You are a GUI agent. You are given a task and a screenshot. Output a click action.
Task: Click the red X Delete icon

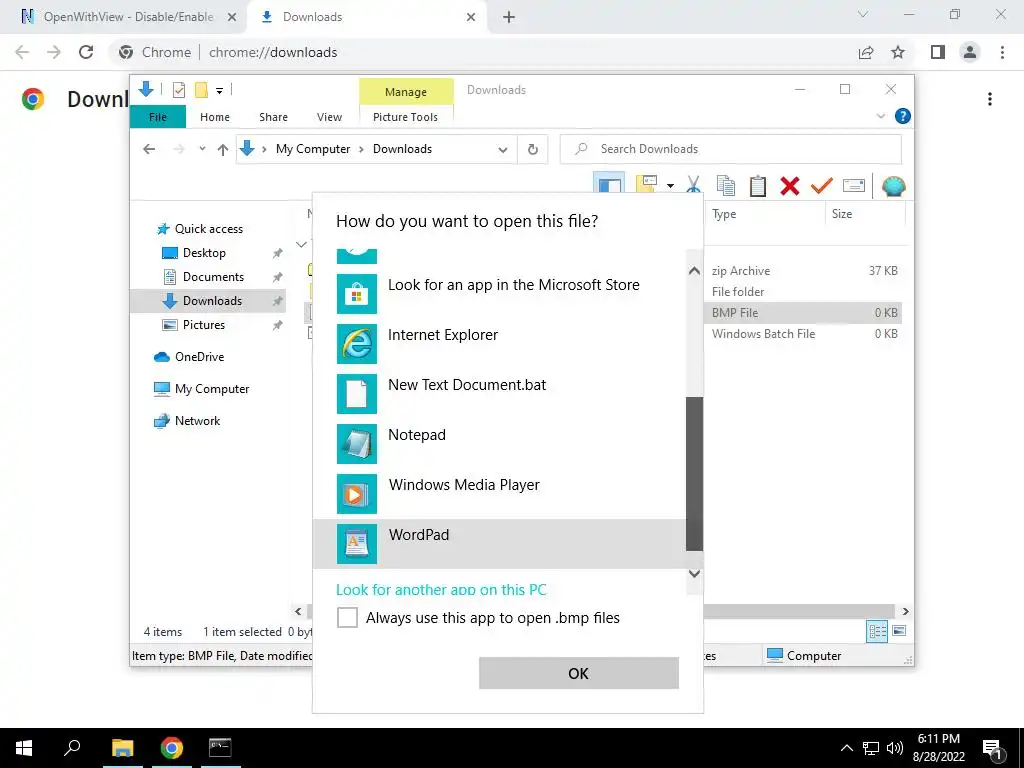pyautogui.click(x=790, y=185)
